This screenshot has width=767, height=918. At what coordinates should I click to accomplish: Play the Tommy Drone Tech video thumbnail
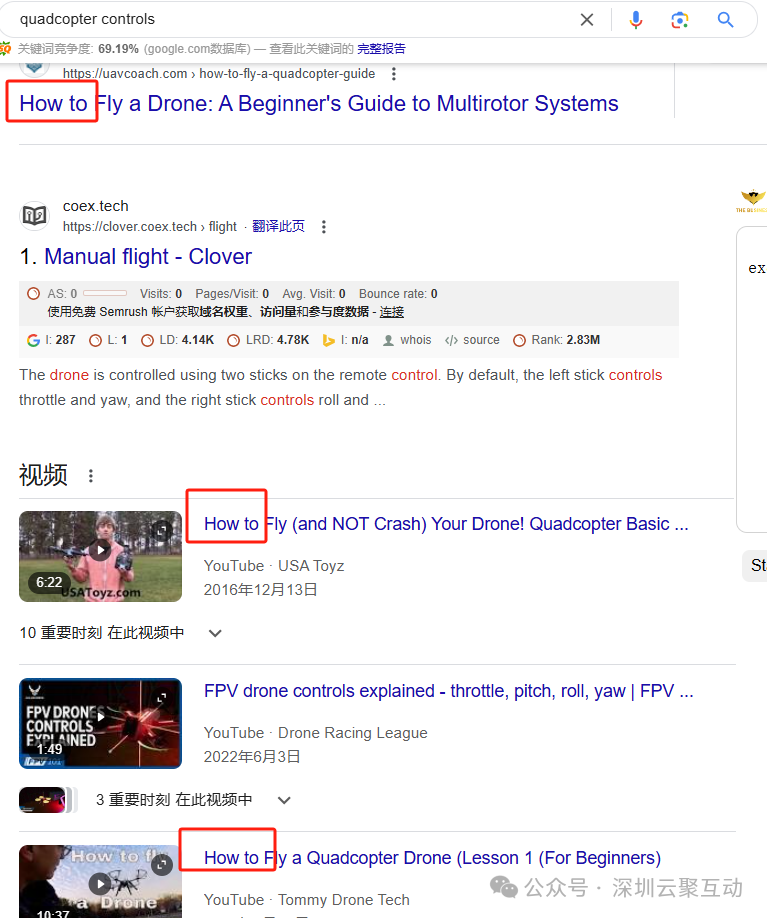click(x=100, y=882)
